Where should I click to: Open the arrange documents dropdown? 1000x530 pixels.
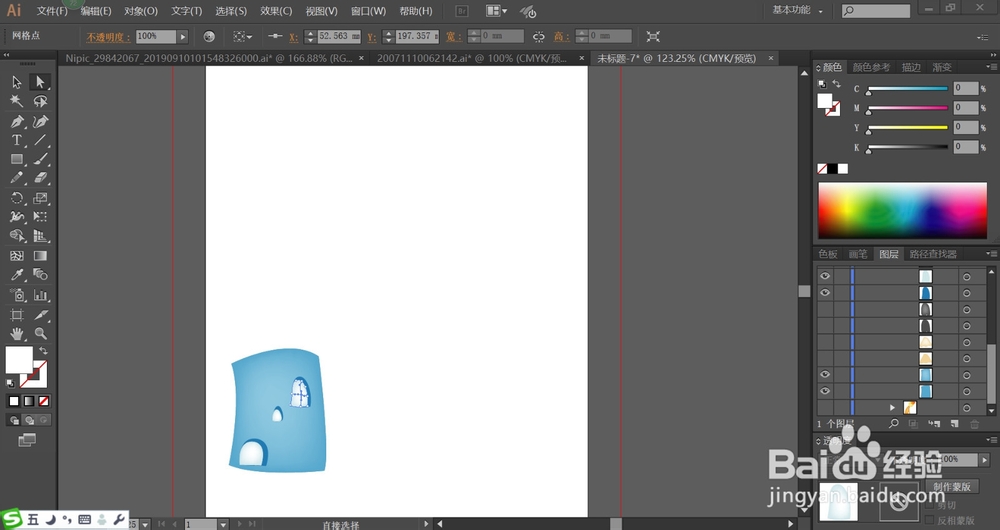click(x=497, y=11)
